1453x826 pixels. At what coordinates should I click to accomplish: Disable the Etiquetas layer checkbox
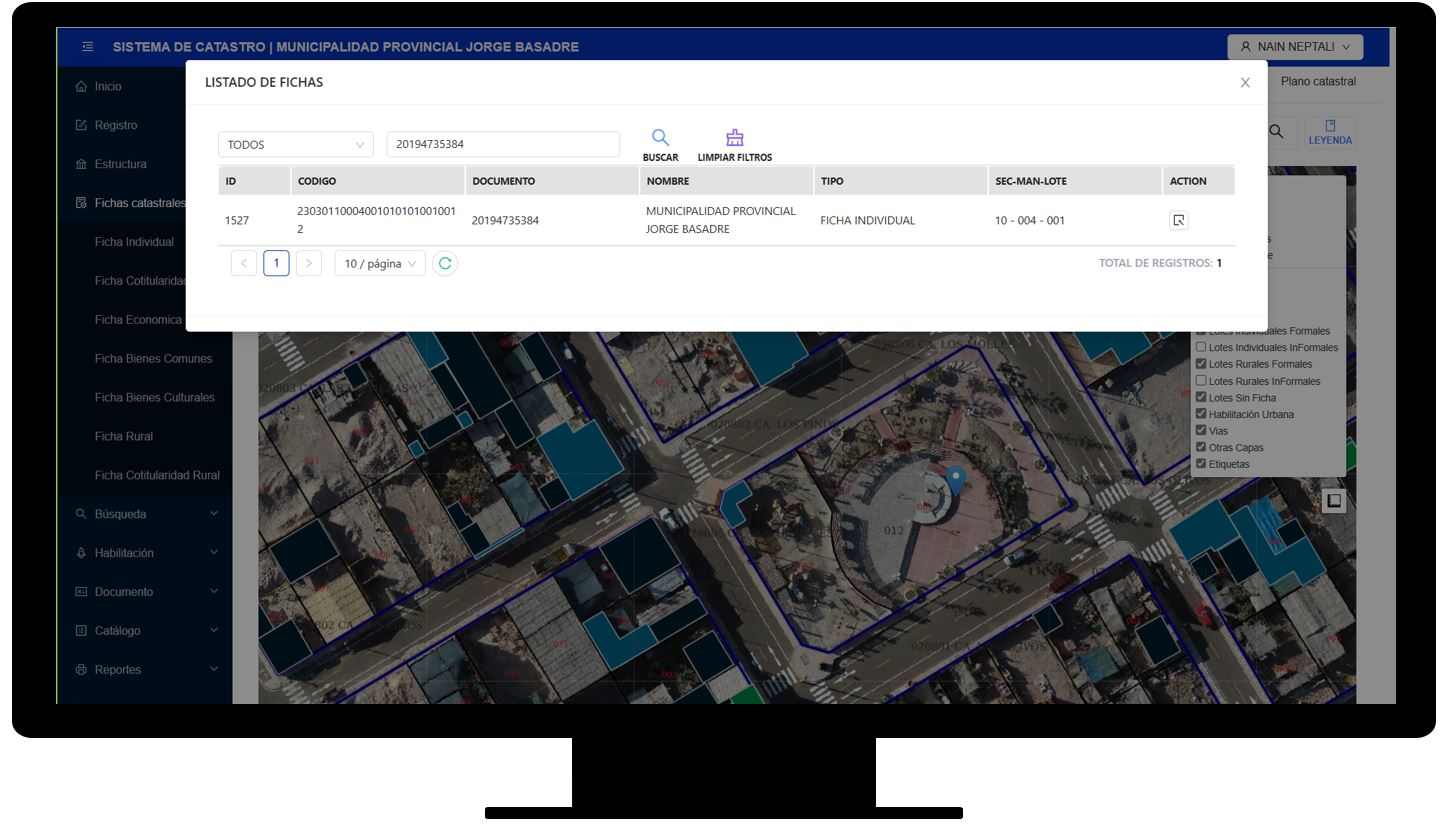click(1201, 464)
